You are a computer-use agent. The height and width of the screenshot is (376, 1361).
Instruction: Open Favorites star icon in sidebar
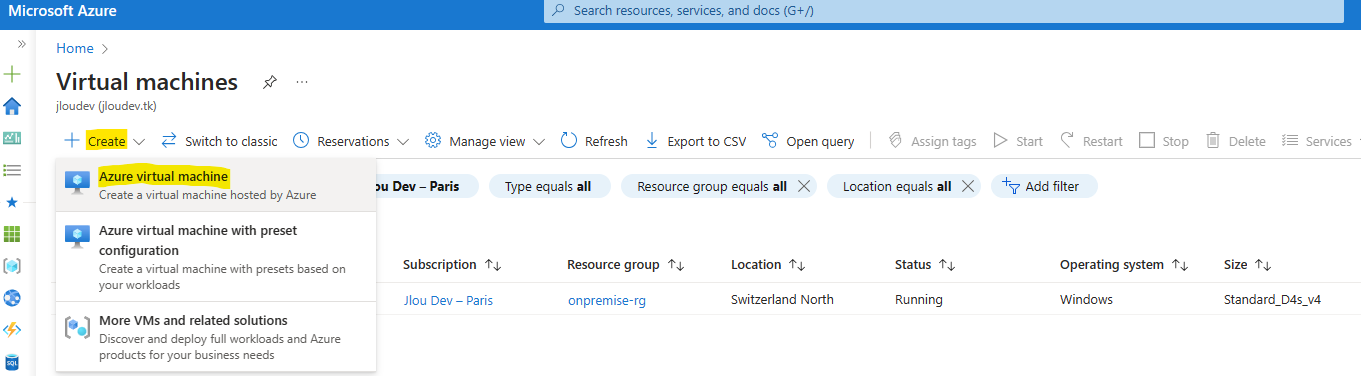pyautogui.click(x=12, y=202)
